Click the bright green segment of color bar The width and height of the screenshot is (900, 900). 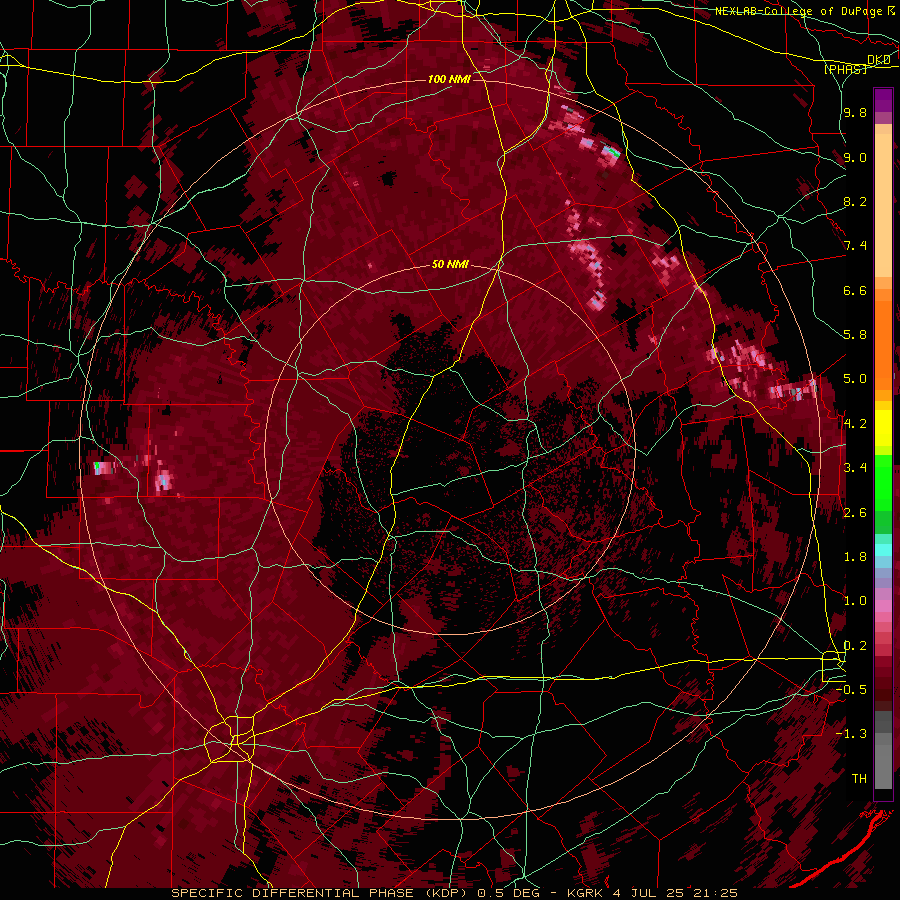(883, 482)
